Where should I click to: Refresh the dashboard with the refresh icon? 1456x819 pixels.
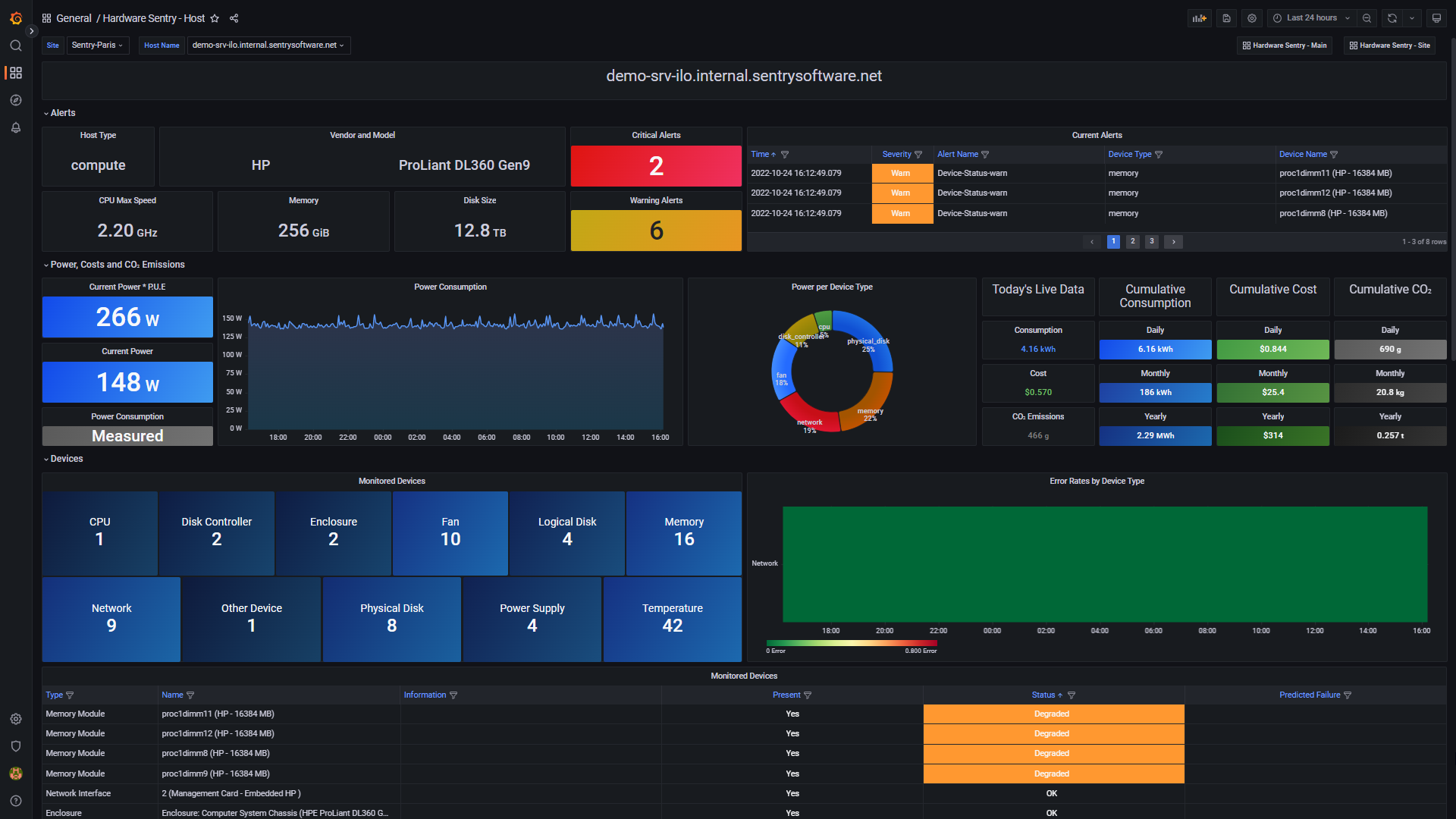1392,17
